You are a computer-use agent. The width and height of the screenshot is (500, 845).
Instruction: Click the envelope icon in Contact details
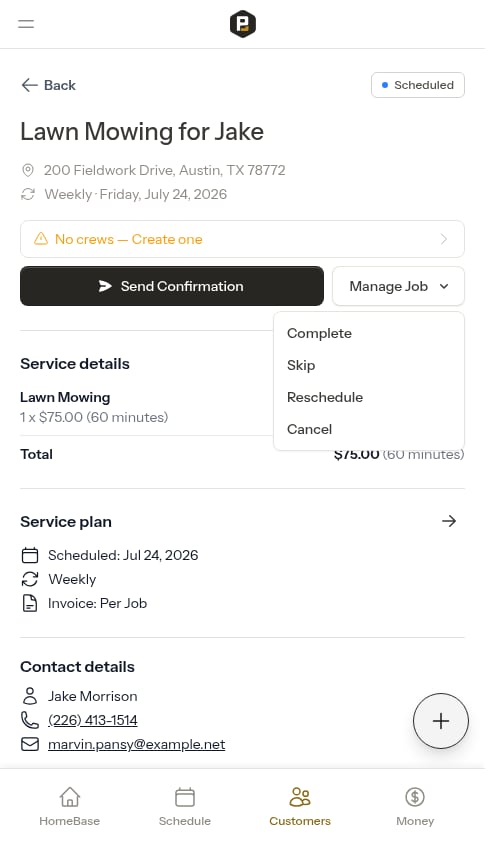coord(30,744)
